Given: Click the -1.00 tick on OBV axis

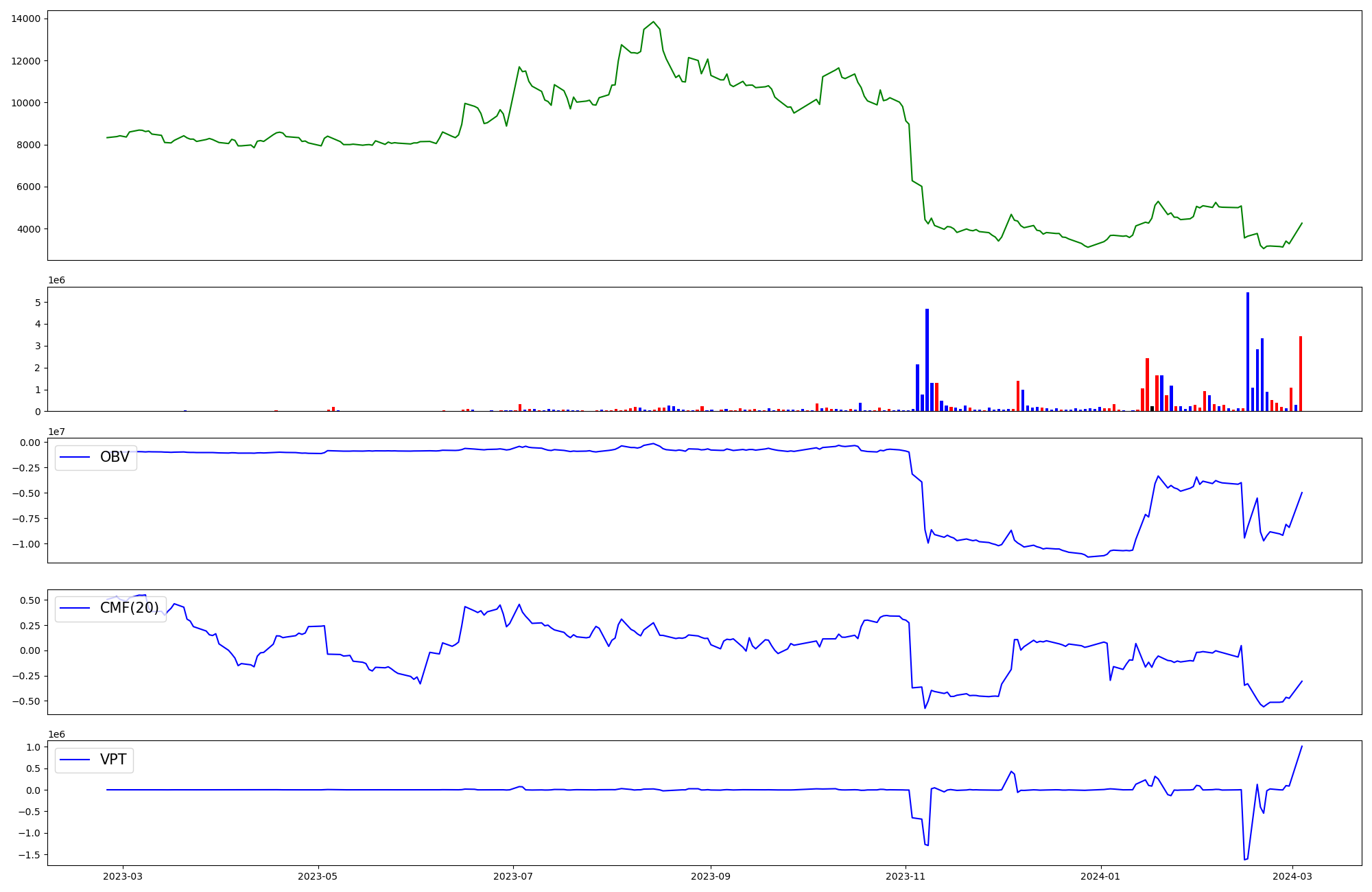Looking at the screenshot, I should coord(26,544).
